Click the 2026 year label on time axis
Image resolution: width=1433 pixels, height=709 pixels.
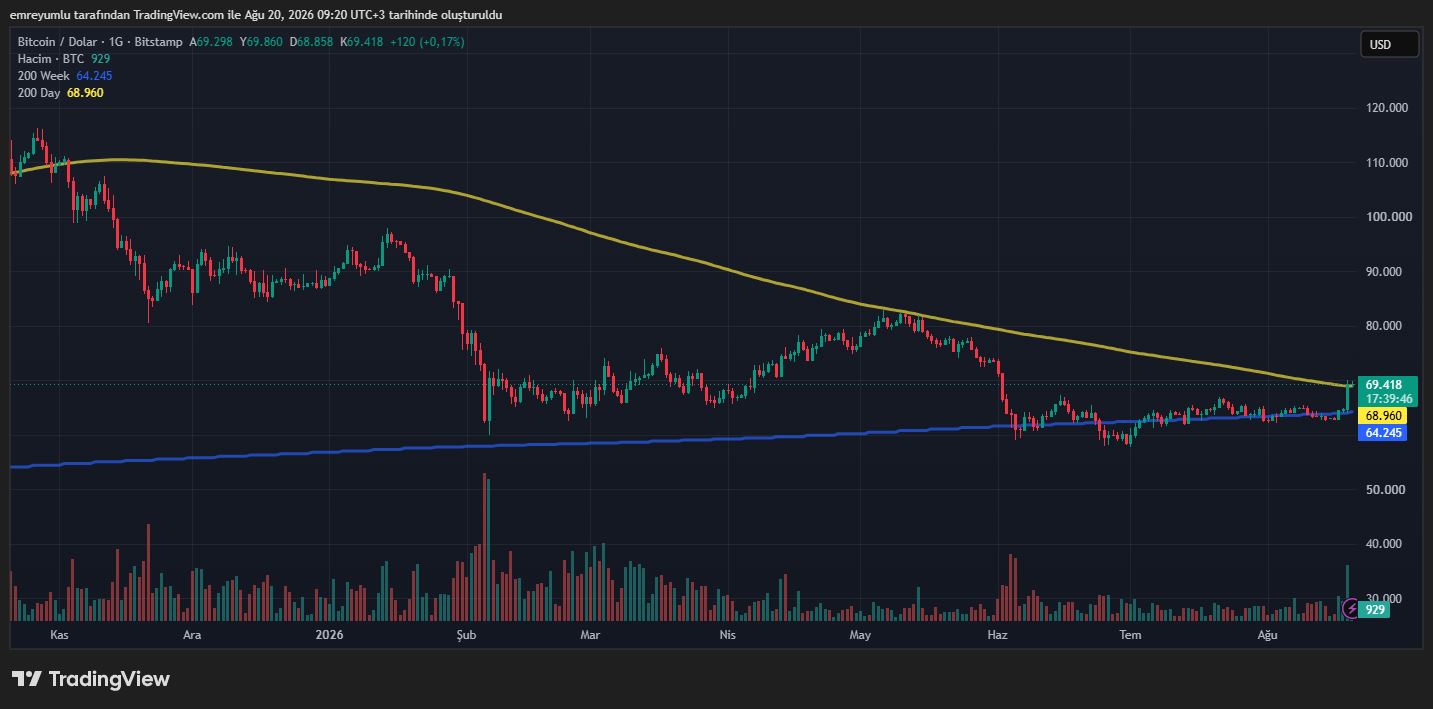pyautogui.click(x=328, y=635)
